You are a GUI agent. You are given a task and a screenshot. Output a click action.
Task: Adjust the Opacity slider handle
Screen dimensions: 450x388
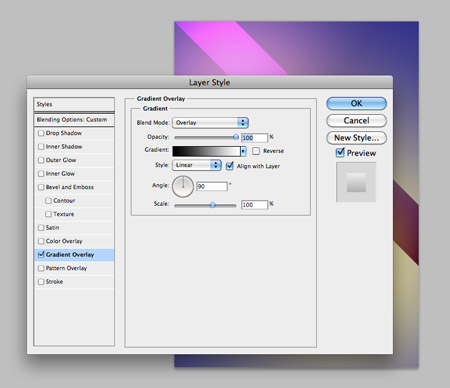pyautogui.click(x=236, y=137)
